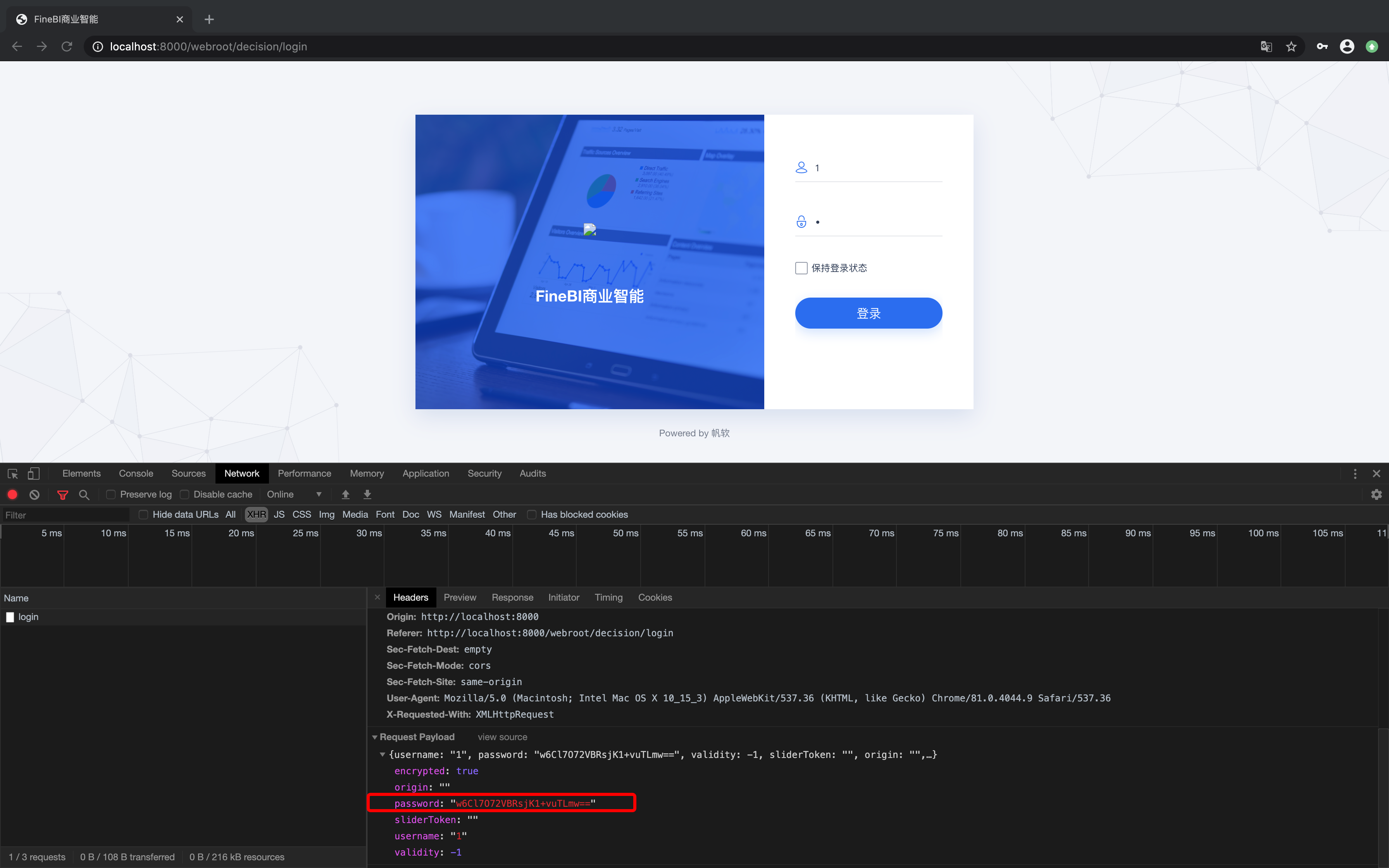This screenshot has width=1389, height=868.
Task: Click the blue 登录 button
Action: pyautogui.click(x=869, y=313)
